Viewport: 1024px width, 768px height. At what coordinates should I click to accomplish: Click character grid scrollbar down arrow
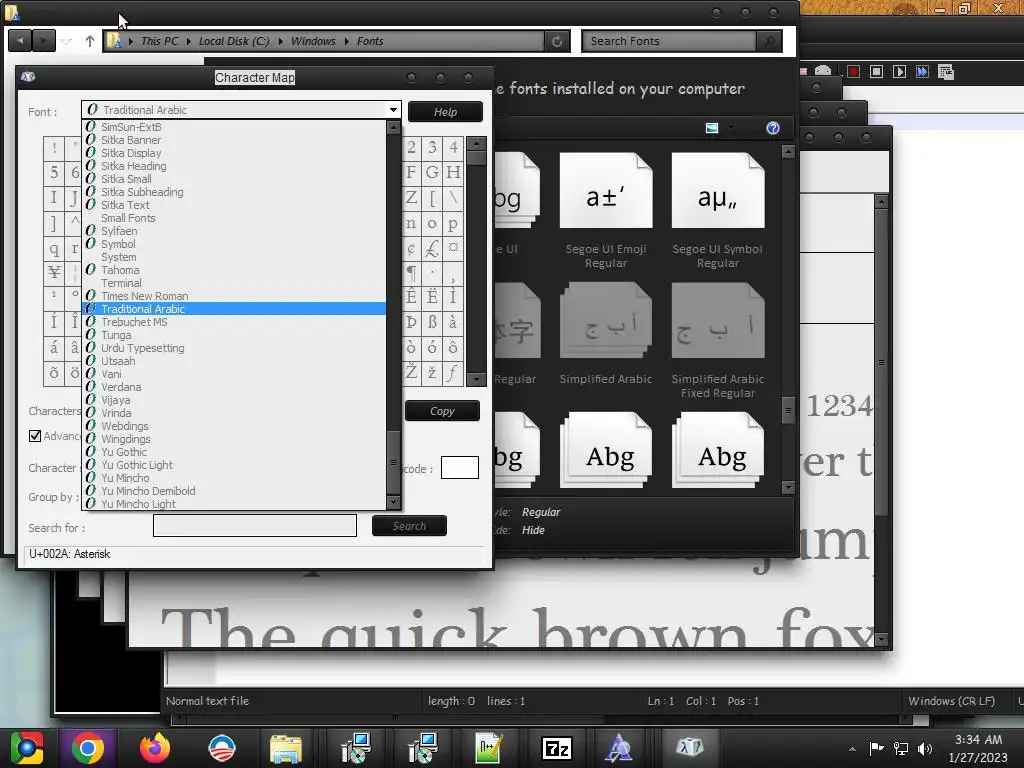tap(477, 379)
